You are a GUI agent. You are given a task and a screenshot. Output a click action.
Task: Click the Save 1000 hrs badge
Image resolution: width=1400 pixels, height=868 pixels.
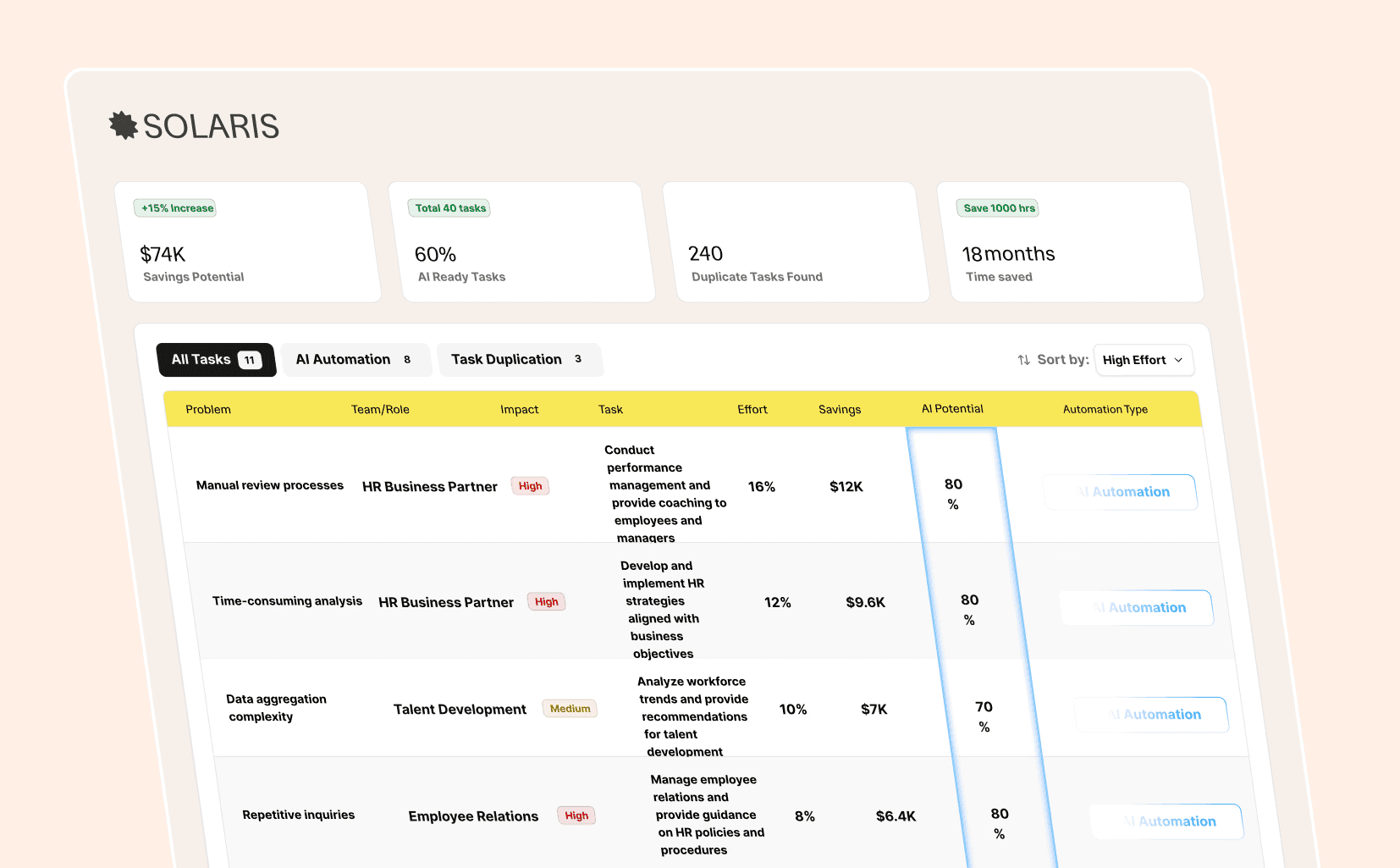(998, 208)
